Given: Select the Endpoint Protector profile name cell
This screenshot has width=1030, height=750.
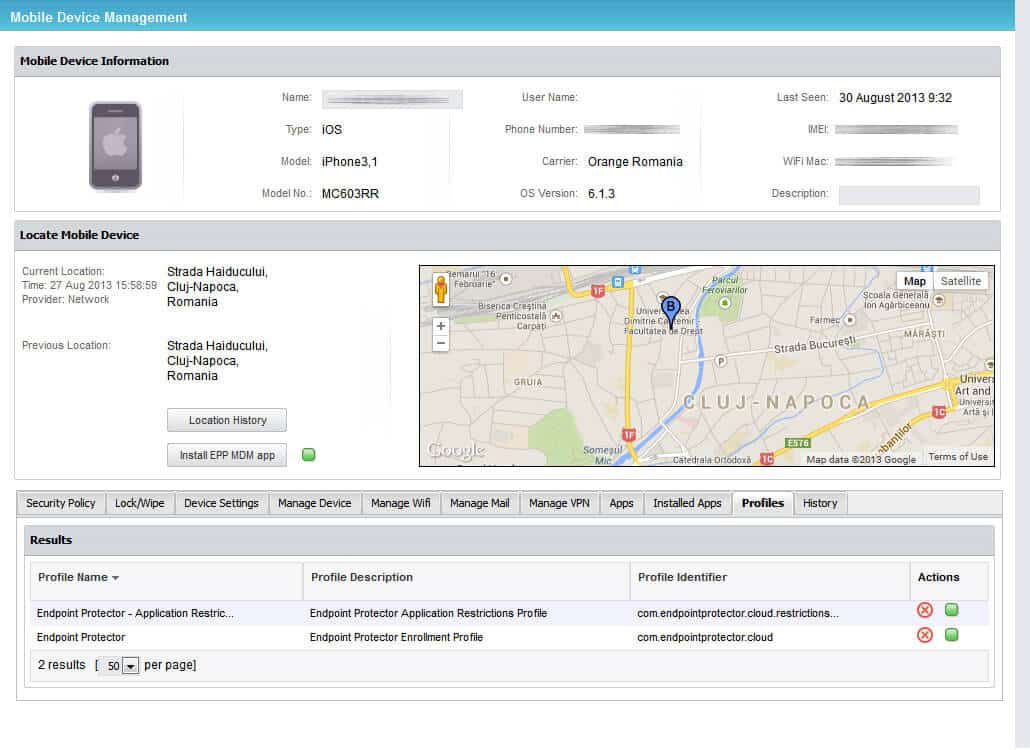Looking at the screenshot, I should pyautogui.click(x=81, y=638).
